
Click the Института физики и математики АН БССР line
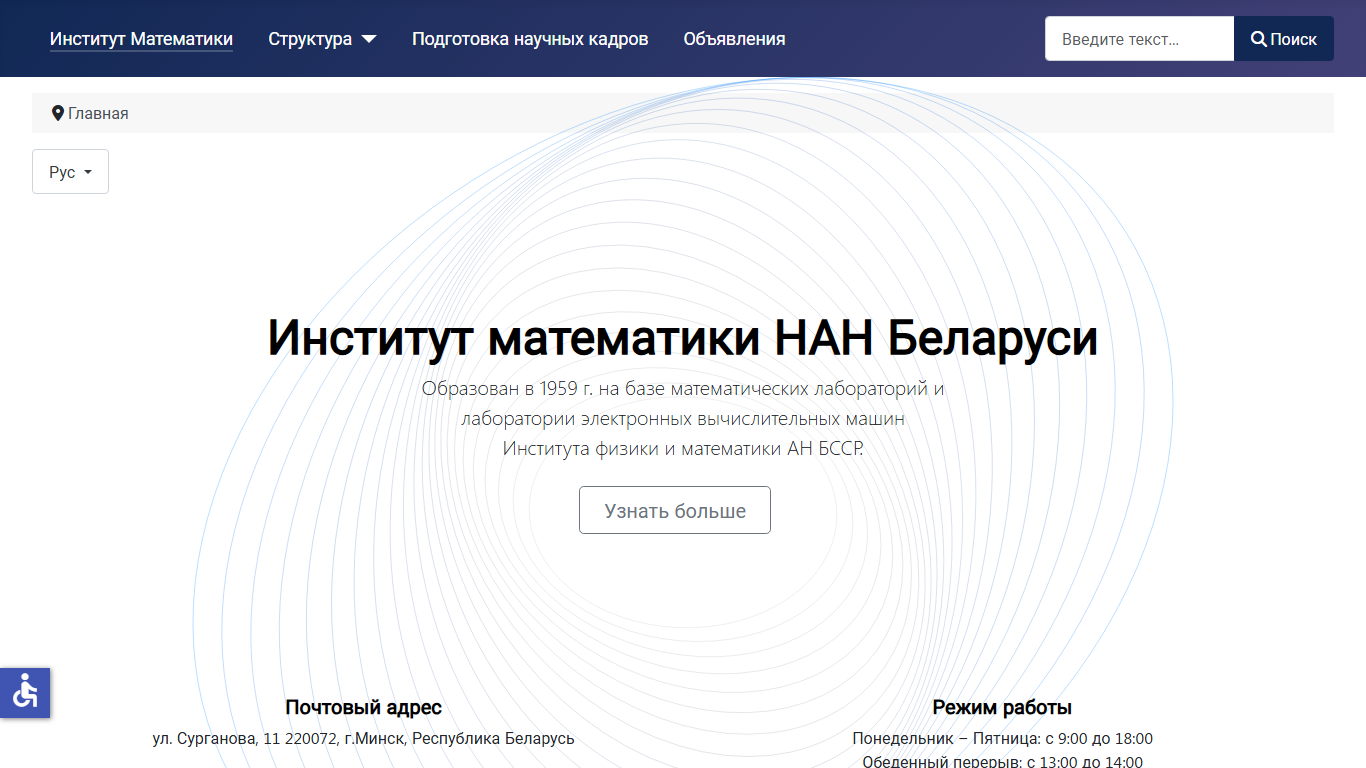tap(683, 448)
